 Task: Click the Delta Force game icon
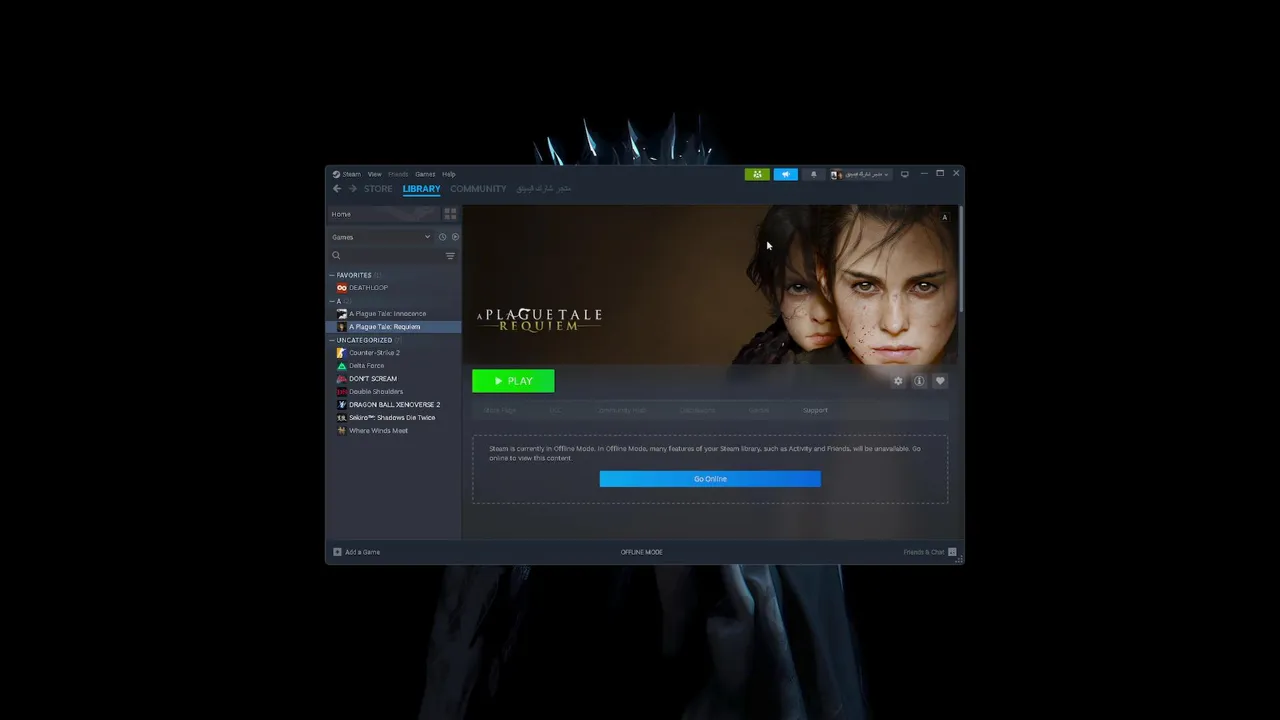coord(342,366)
